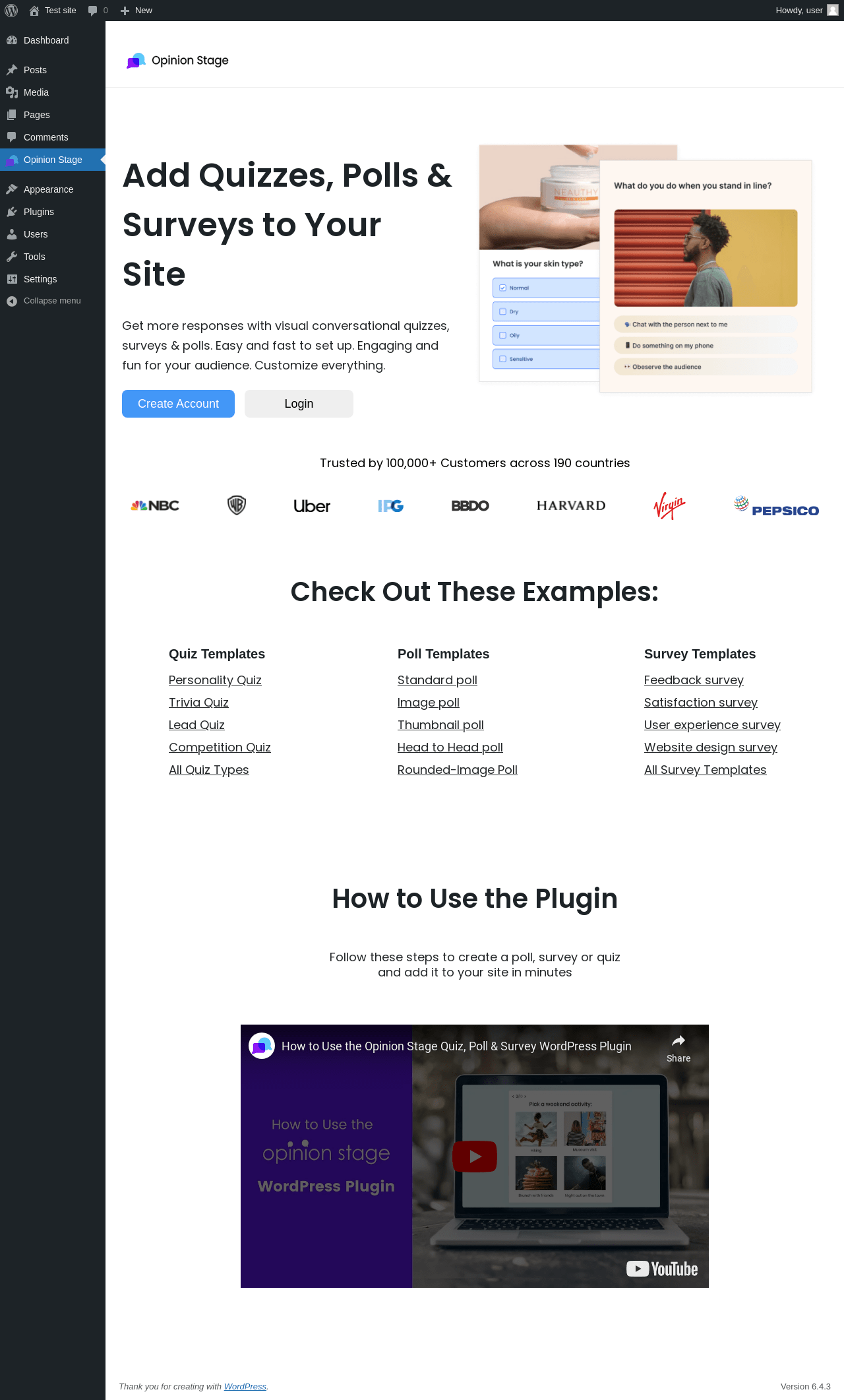Click the Opinion Stage header logo
Screen dimensions: 844x1400
[x=177, y=61]
